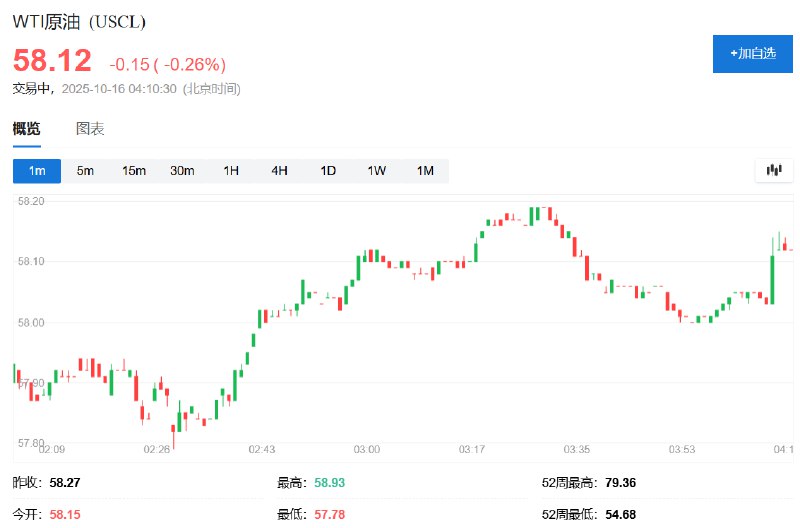
Task: Choose the 30m interval
Action: [x=182, y=171]
